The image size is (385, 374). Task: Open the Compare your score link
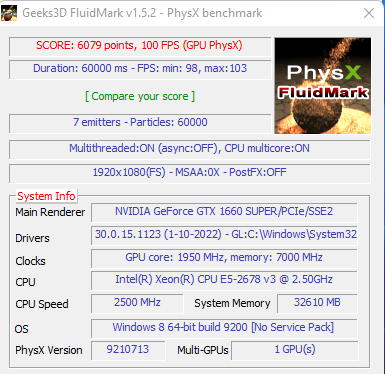click(140, 96)
